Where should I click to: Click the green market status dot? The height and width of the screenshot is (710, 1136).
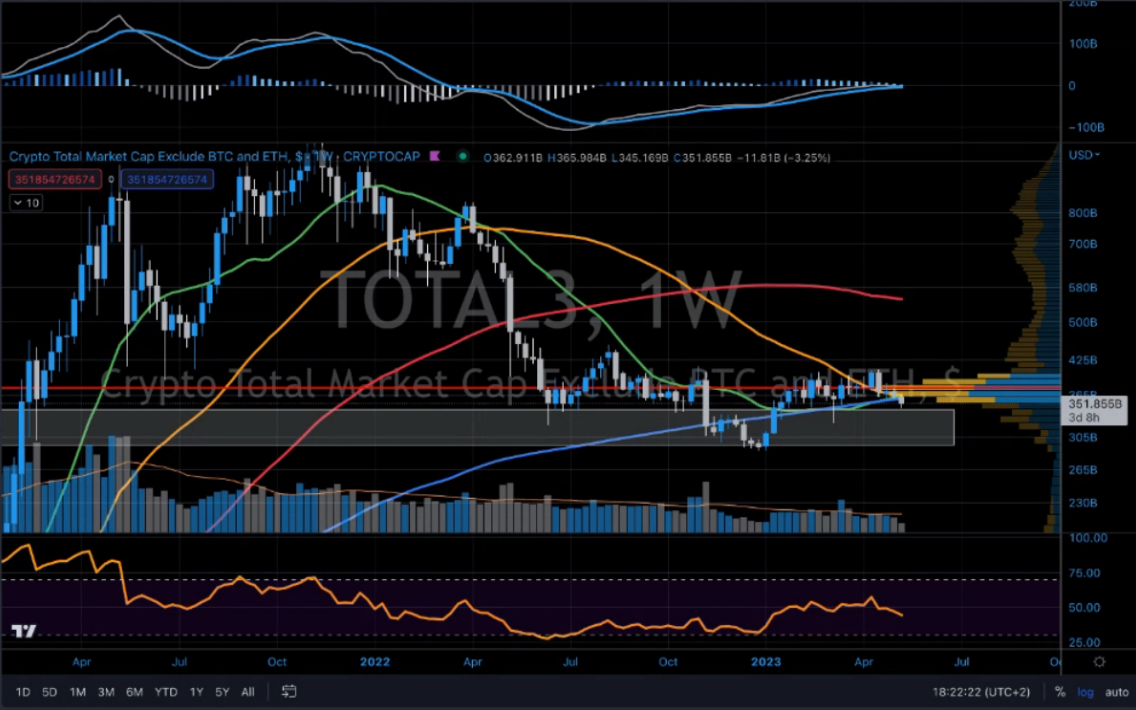point(462,157)
